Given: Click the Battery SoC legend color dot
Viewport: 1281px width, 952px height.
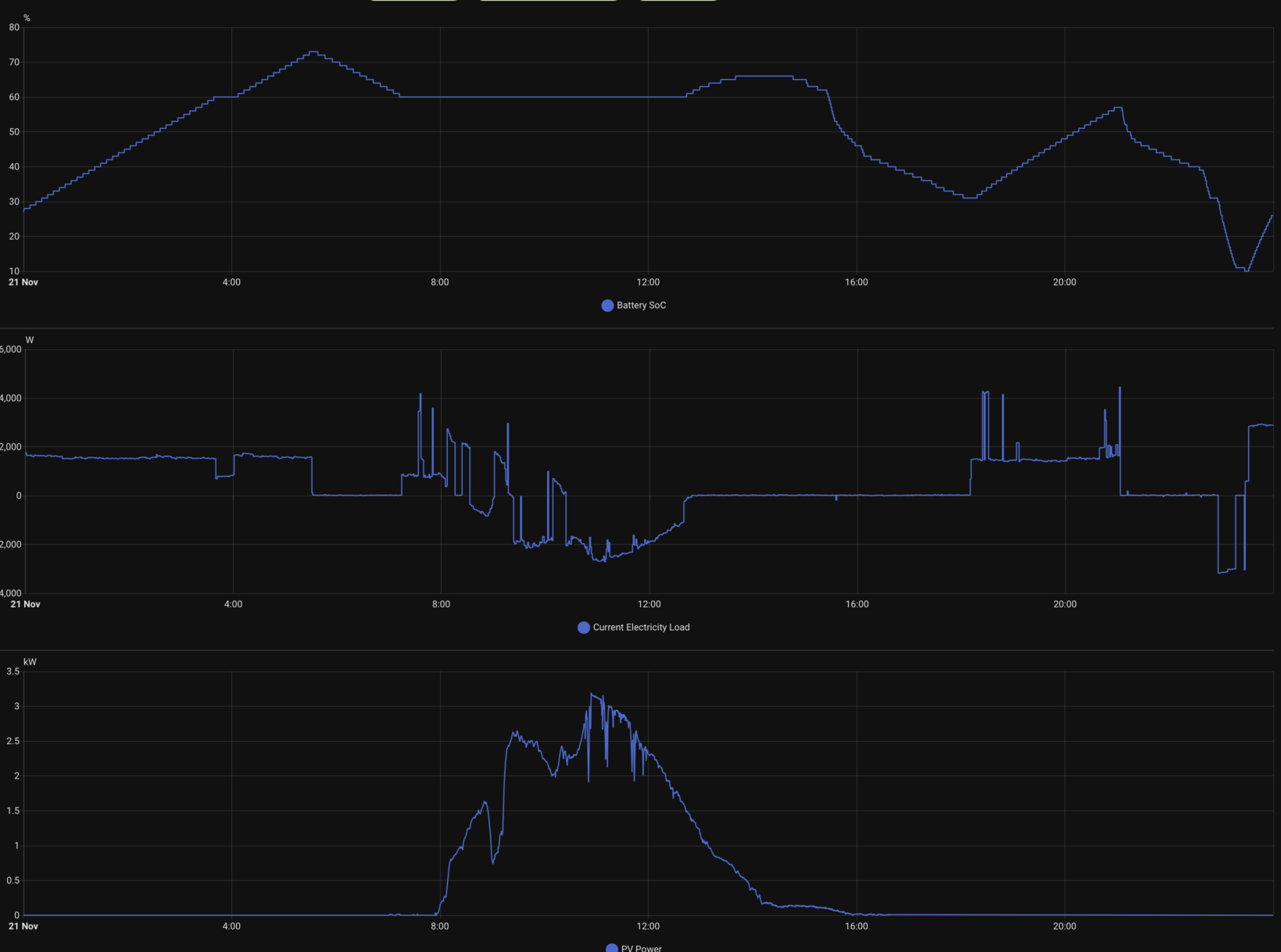Looking at the screenshot, I should [607, 306].
